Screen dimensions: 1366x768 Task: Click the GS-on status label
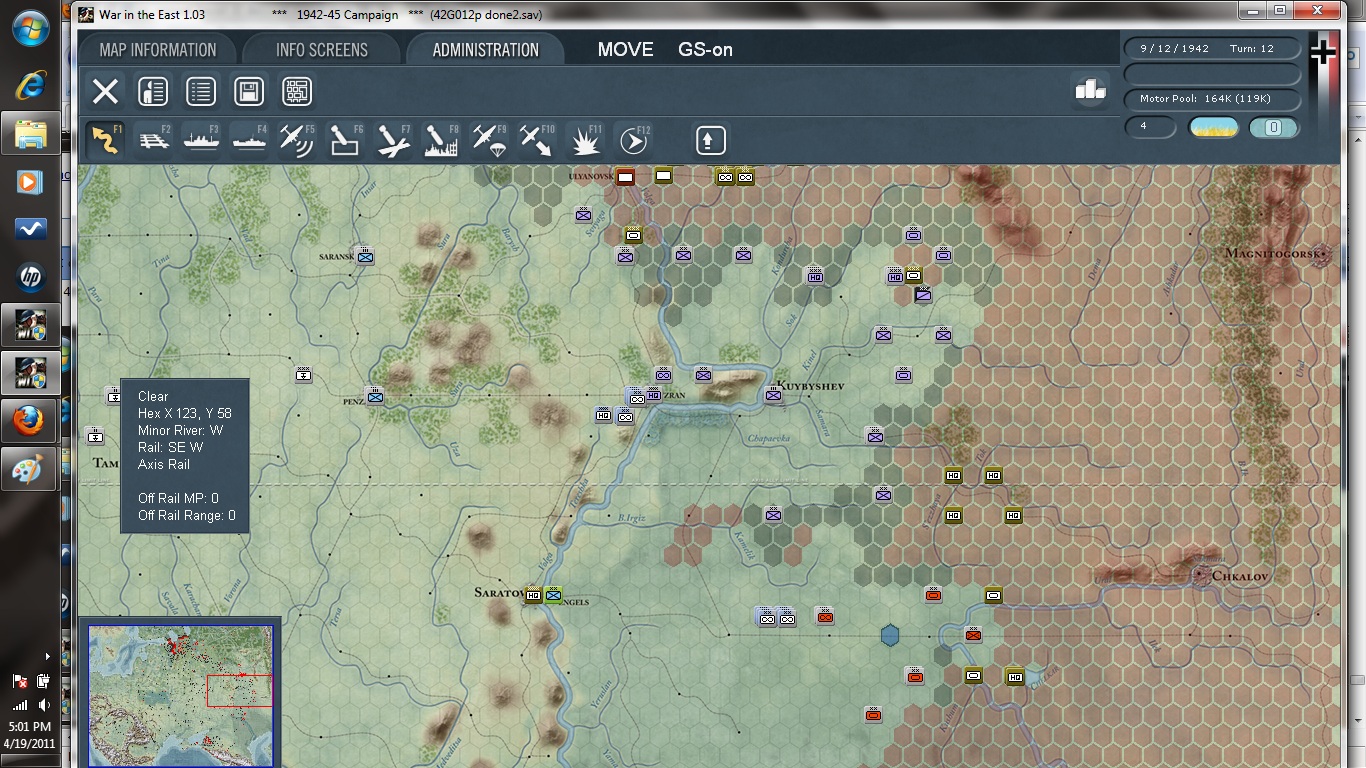click(x=705, y=50)
